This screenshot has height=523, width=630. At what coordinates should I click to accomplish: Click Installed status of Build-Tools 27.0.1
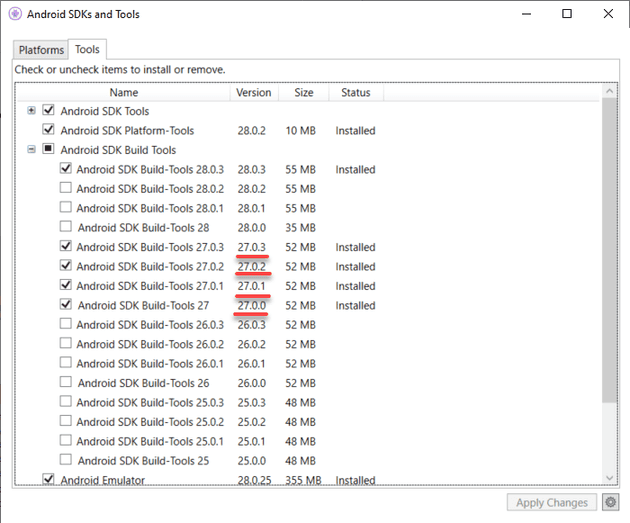[x=356, y=286]
